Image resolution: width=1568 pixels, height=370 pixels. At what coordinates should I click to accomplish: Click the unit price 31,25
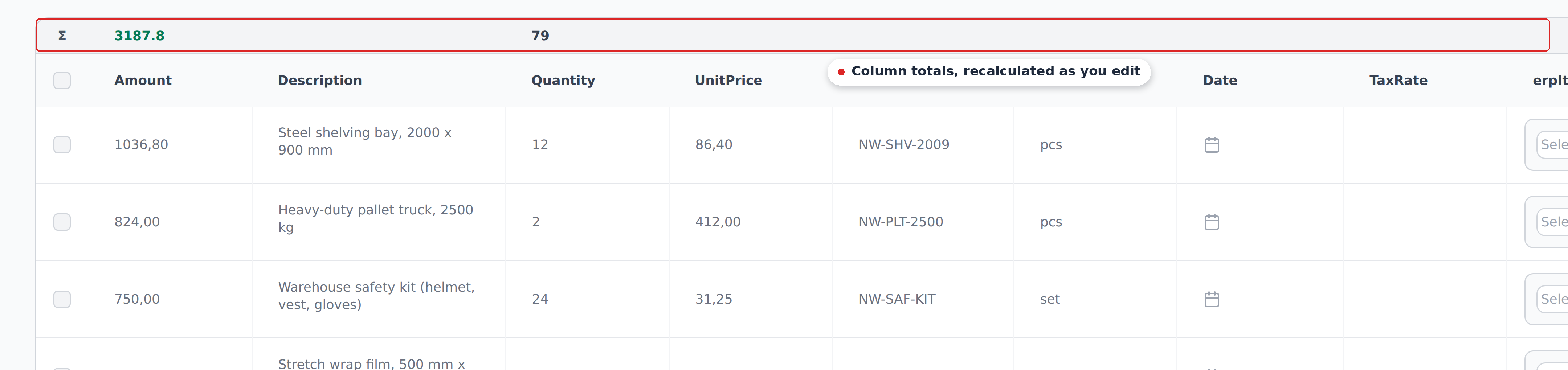coord(714,299)
